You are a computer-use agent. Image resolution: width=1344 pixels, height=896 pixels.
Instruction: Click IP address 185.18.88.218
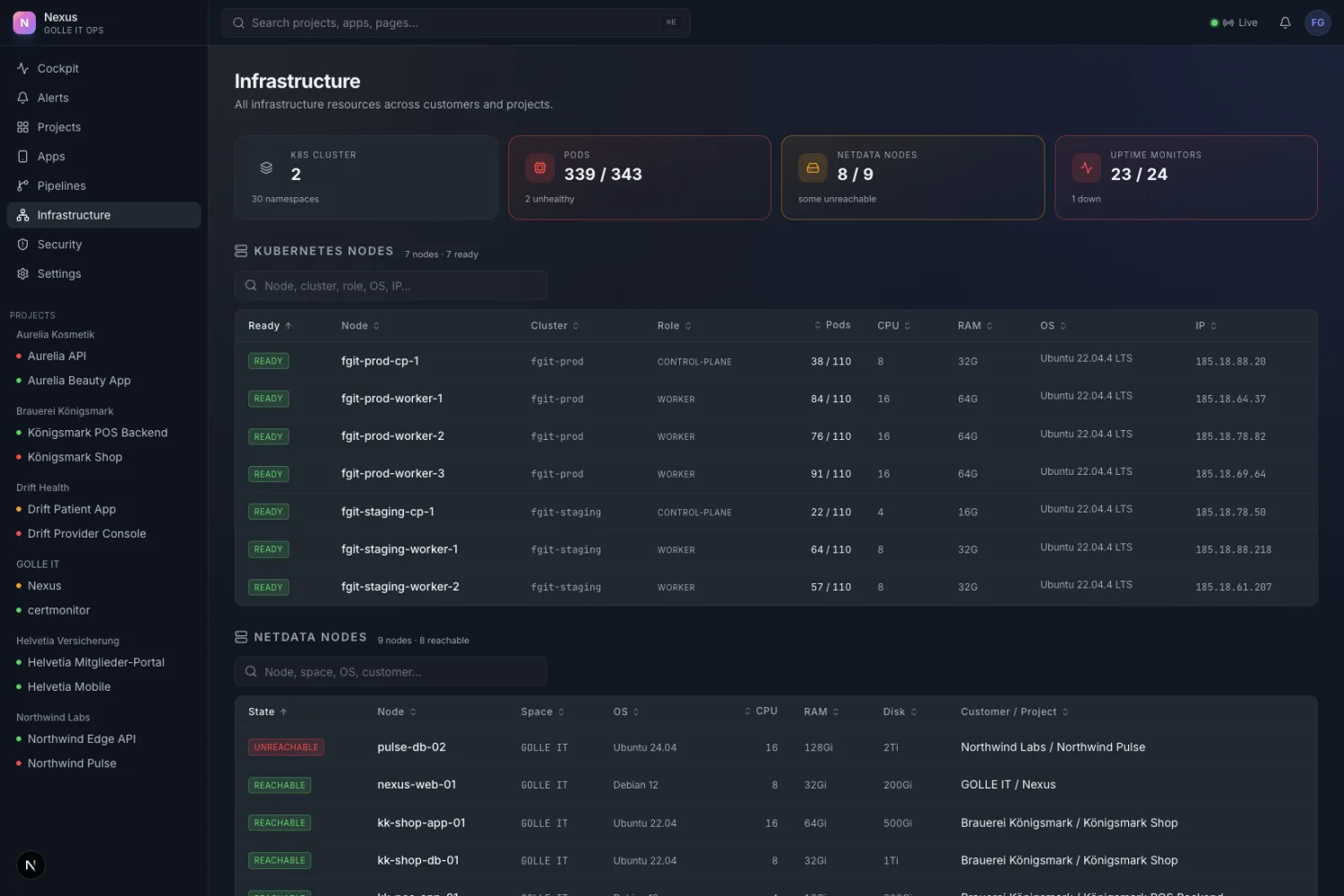tap(1233, 550)
